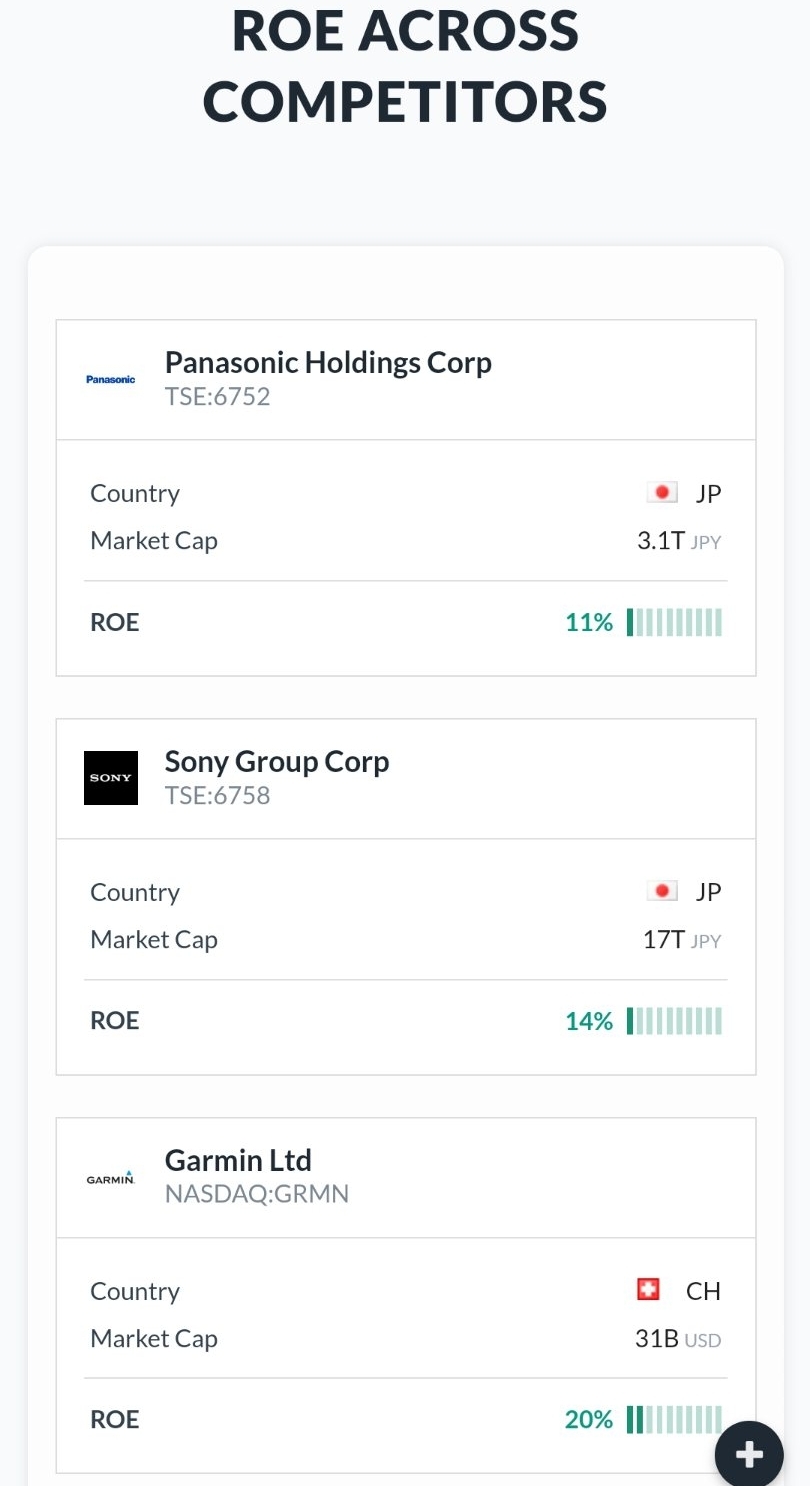Click Switzerland flag in Garmin card
The width and height of the screenshot is (810, 1486).
click(x=648, y=1290)
